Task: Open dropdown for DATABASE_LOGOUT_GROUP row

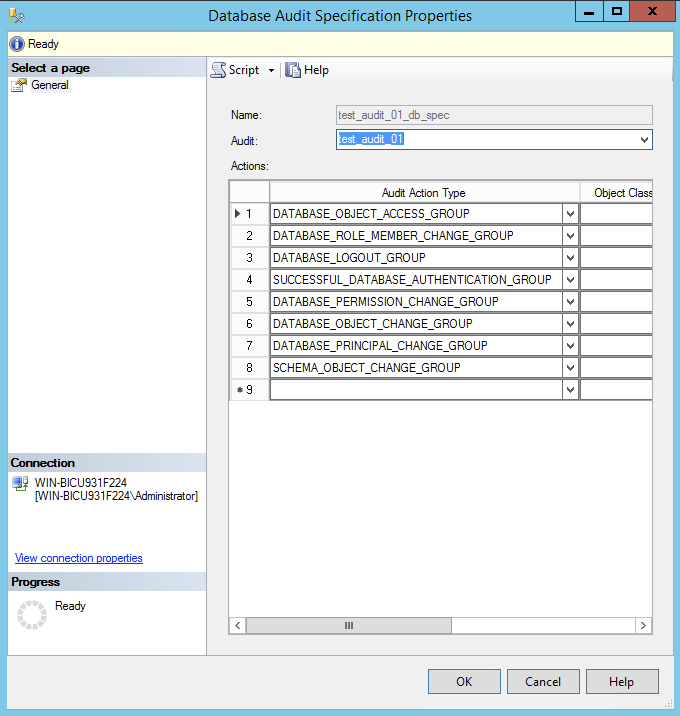Action: pos(570,258)
